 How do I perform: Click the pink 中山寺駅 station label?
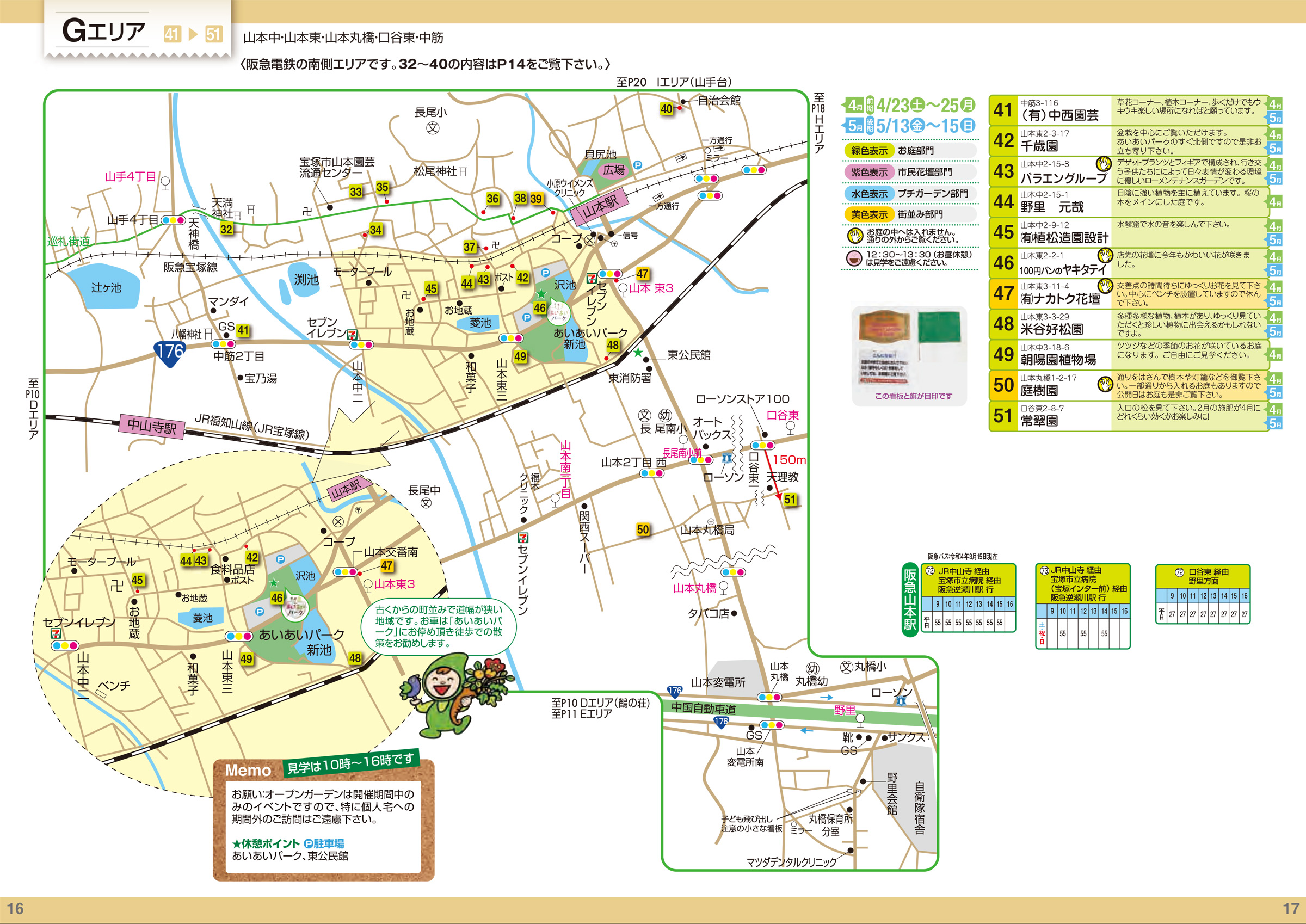coord(152,427)
